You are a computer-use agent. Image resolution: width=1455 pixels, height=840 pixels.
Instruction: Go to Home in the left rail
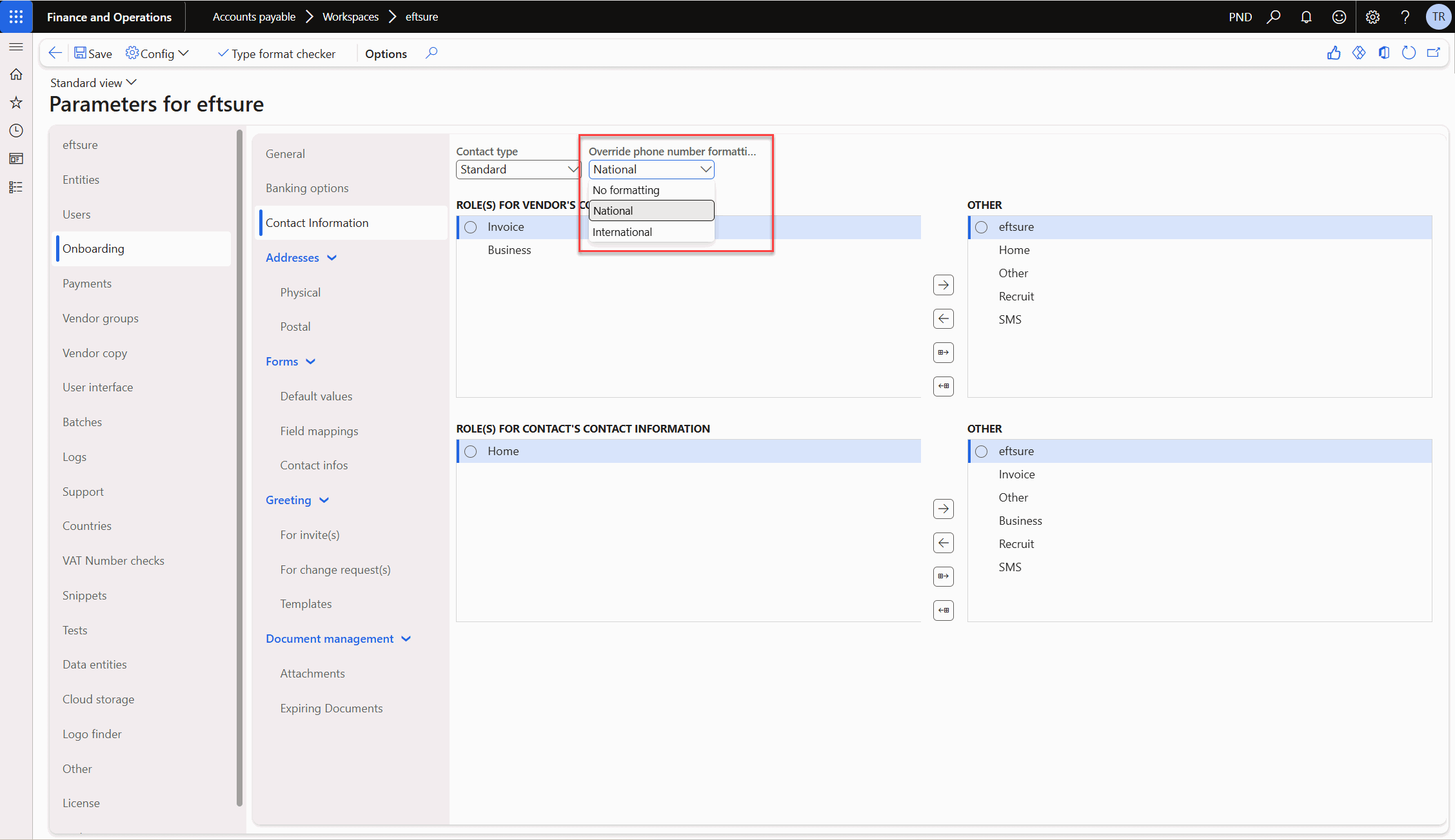16,74
